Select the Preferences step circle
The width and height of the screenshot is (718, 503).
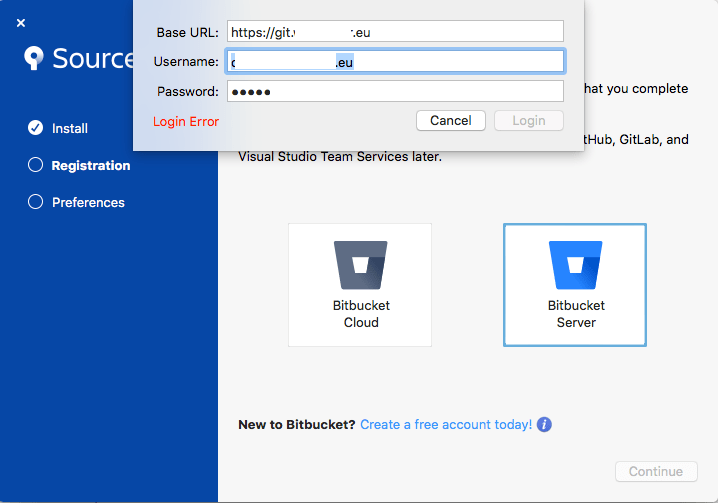[x=35, y=202]
